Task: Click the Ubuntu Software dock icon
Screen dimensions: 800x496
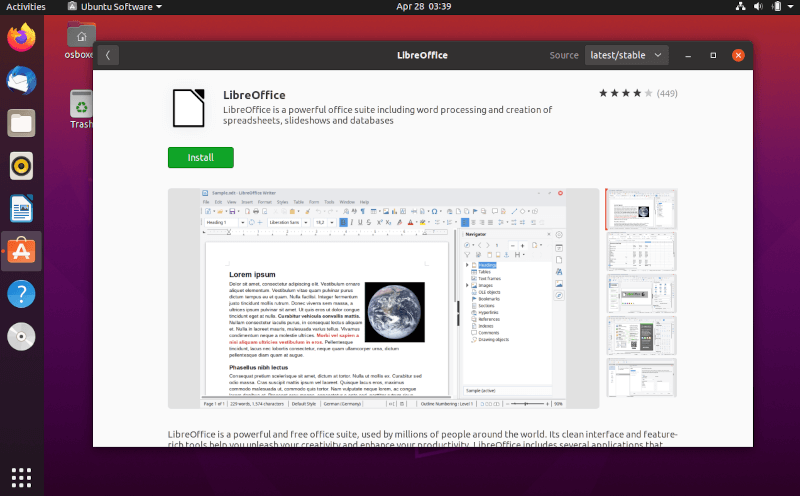Action: 21,251
